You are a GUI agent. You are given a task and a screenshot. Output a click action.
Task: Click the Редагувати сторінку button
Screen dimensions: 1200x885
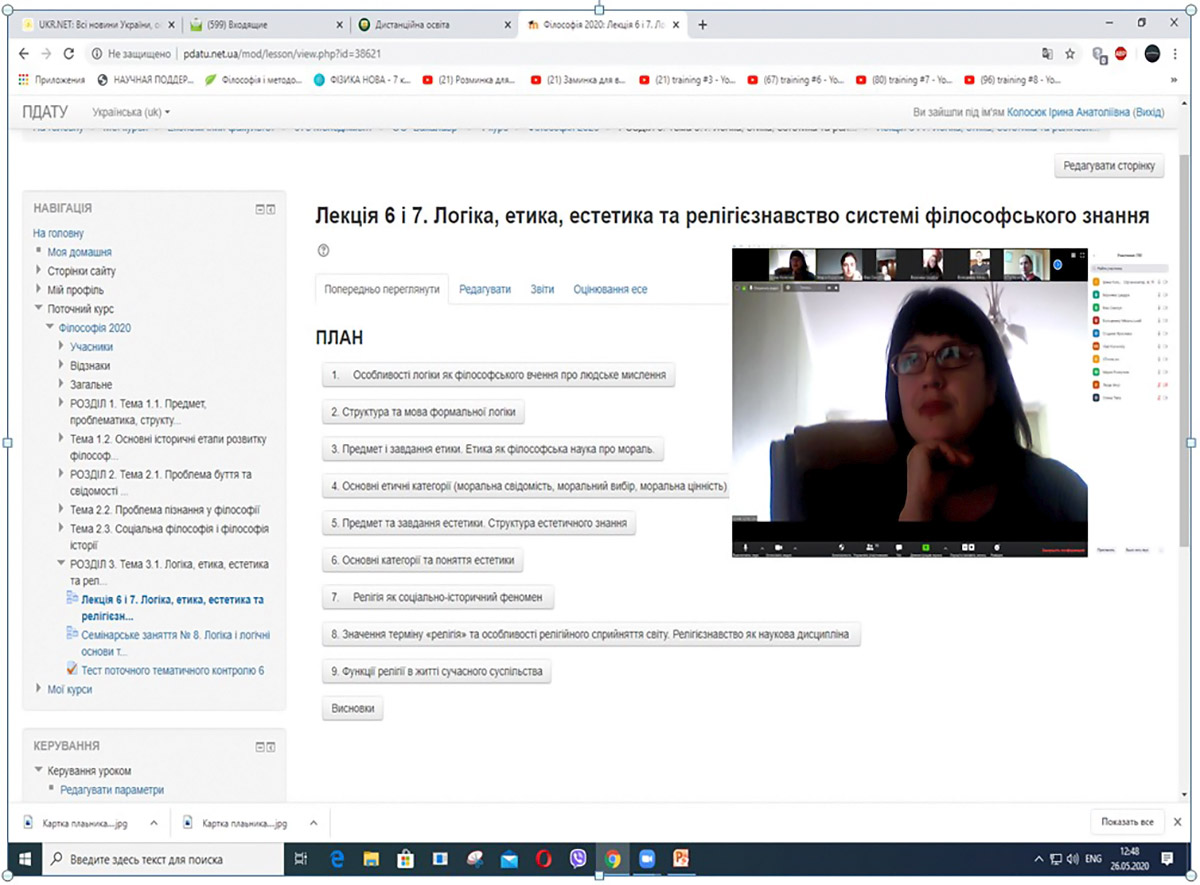tap(1109, 167)
